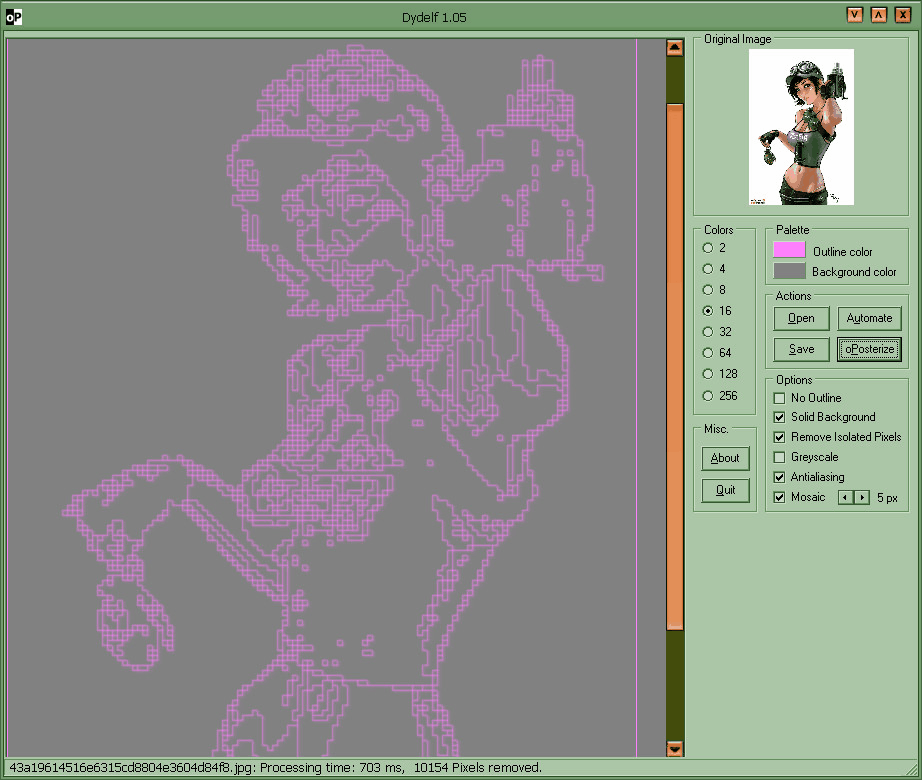Image resolution: width=922 pixels, height=780 pixels.
Task: Open the About dialog
Action: tap(725, 458)
